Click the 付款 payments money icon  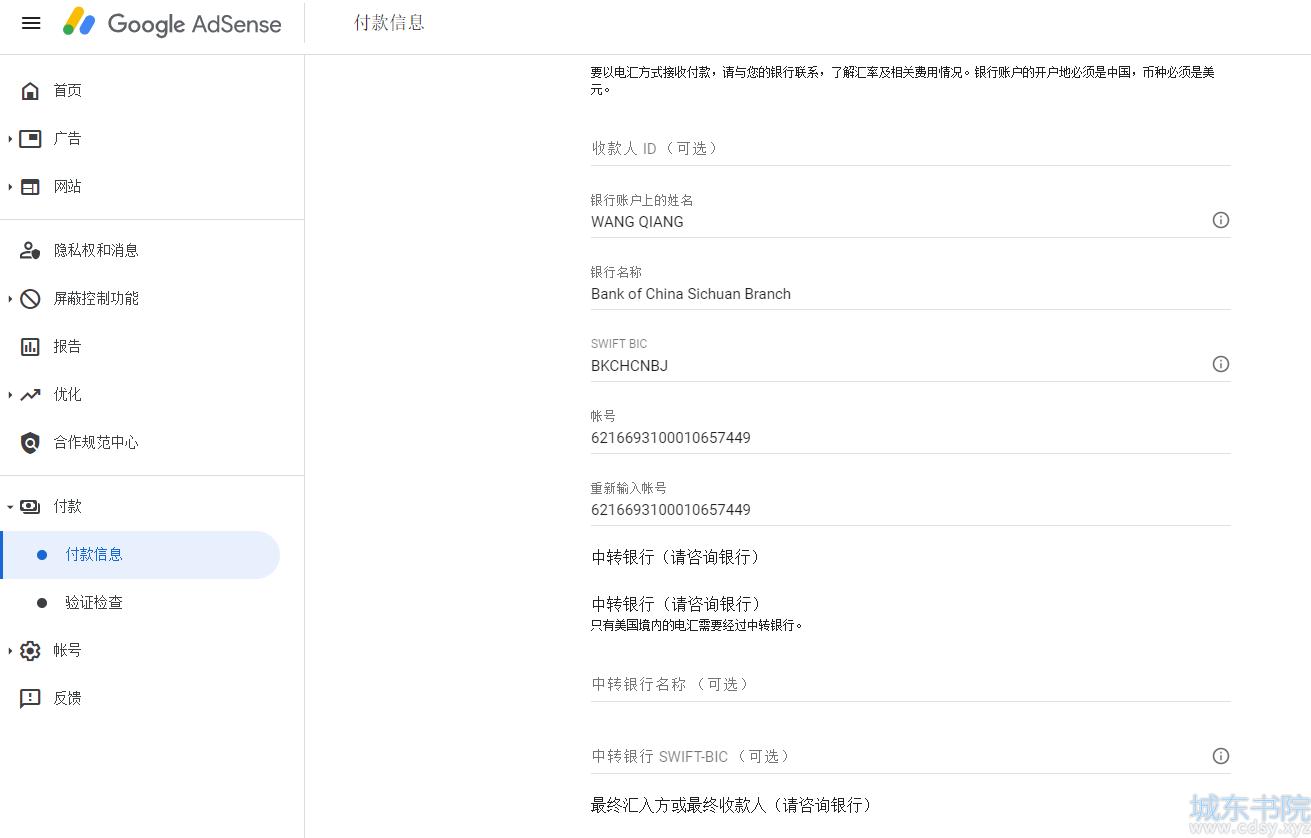tap(30, 507)
